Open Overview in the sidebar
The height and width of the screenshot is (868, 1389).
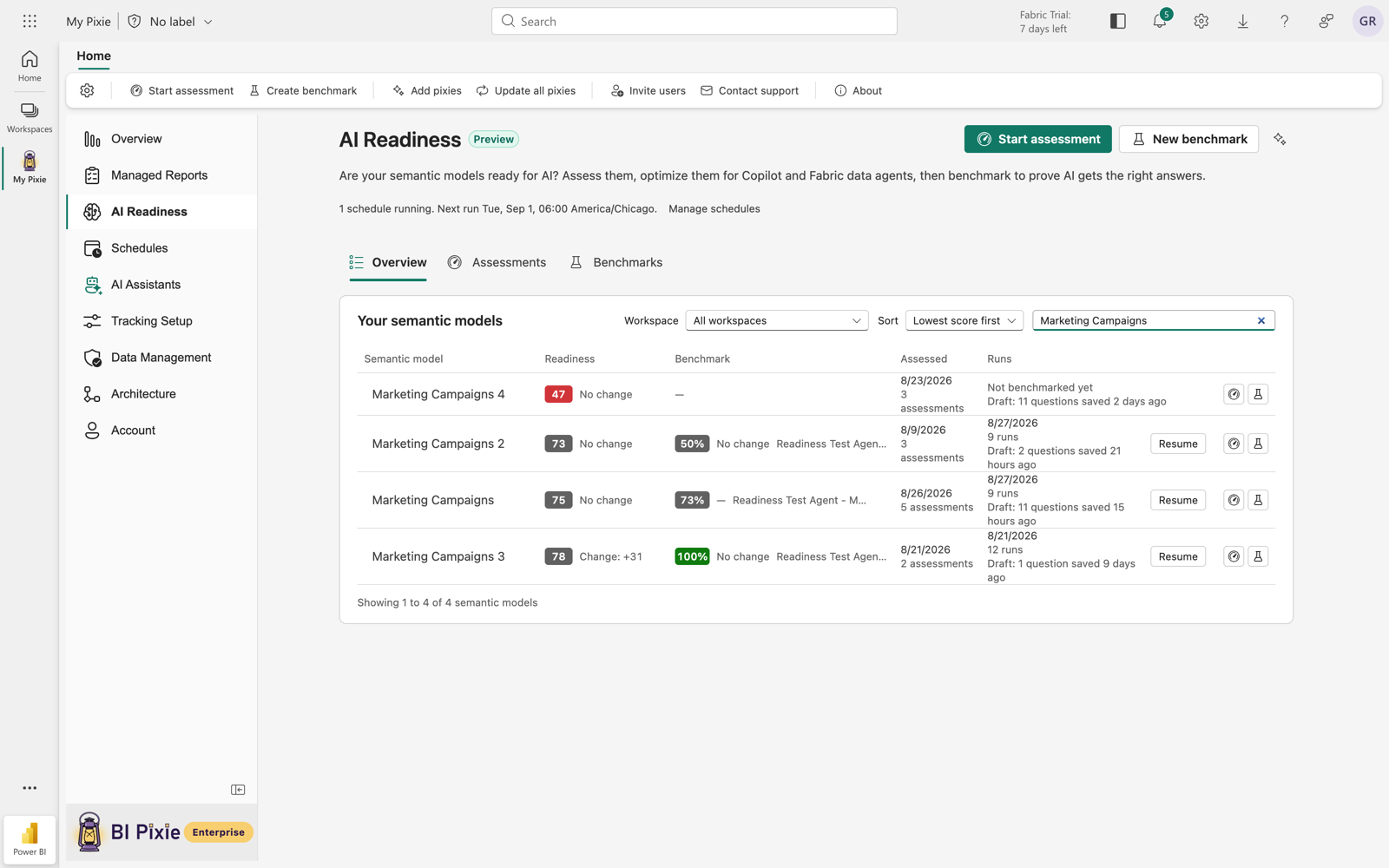161,139
